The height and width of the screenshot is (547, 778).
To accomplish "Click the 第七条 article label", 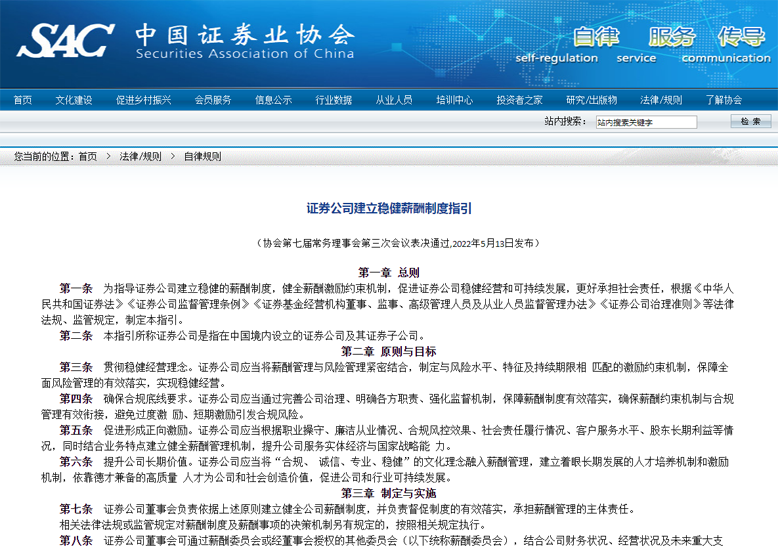I will (x=76, y=509).
